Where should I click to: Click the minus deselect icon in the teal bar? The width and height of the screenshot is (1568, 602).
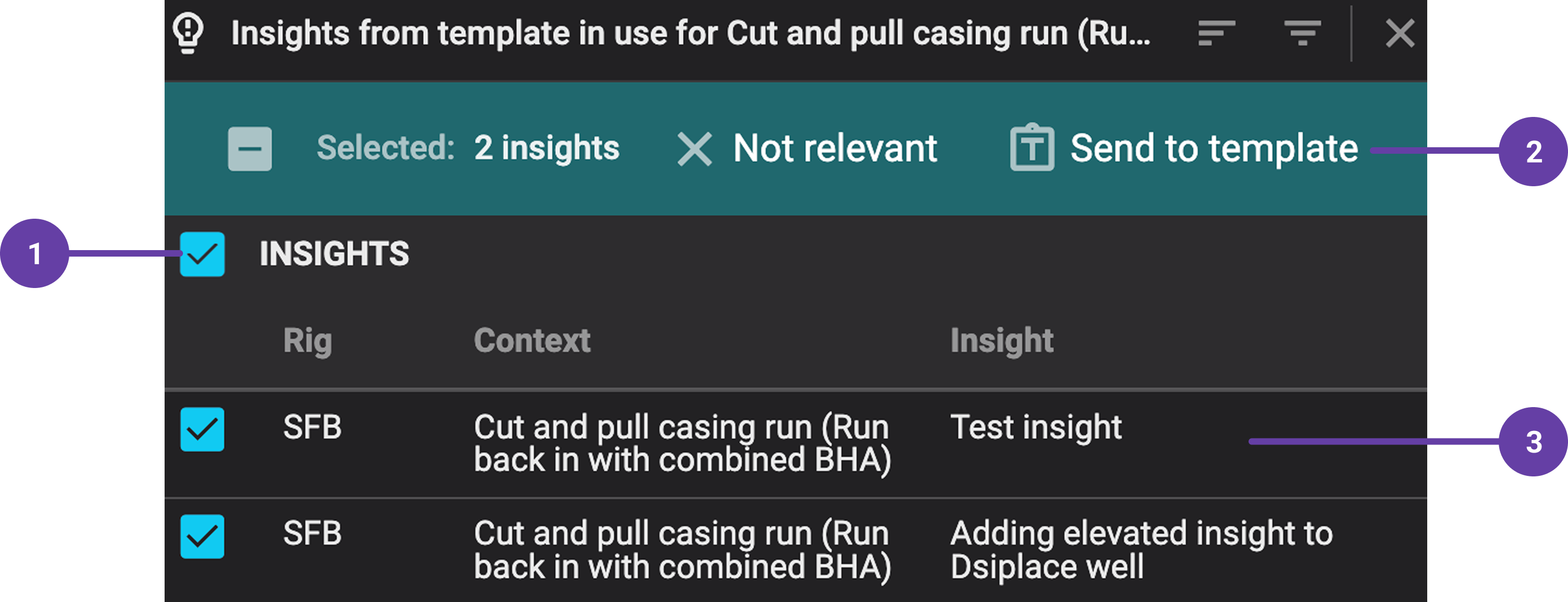250,148
